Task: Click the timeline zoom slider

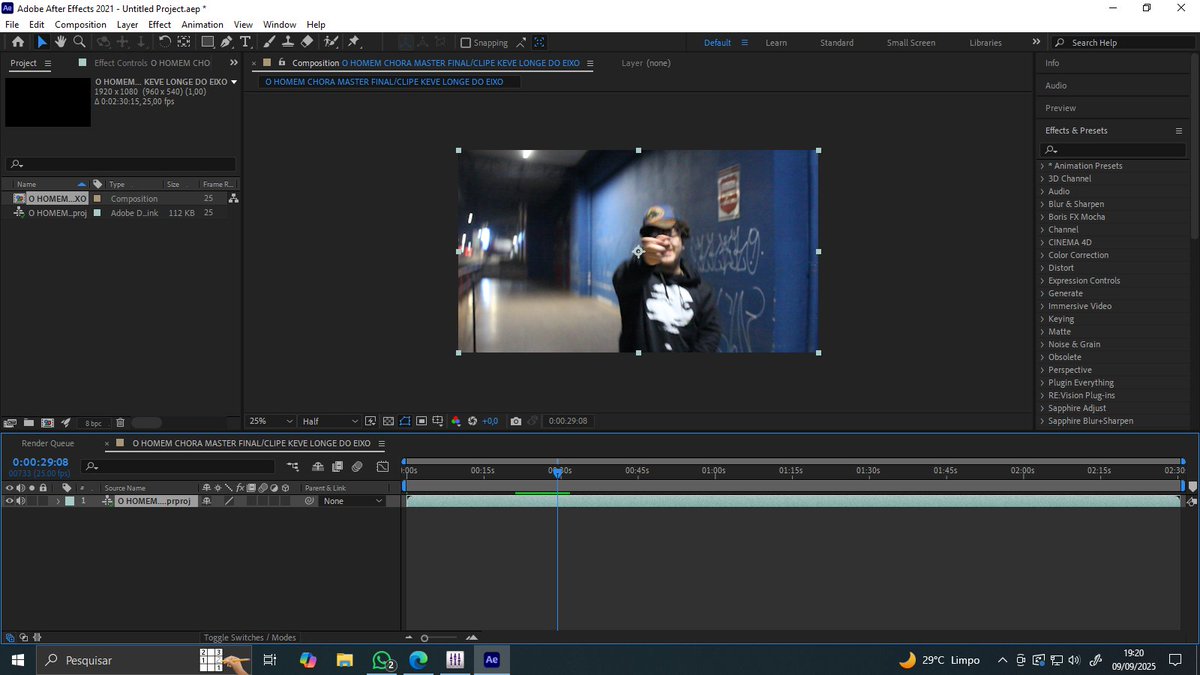Action: pos(440,637)
